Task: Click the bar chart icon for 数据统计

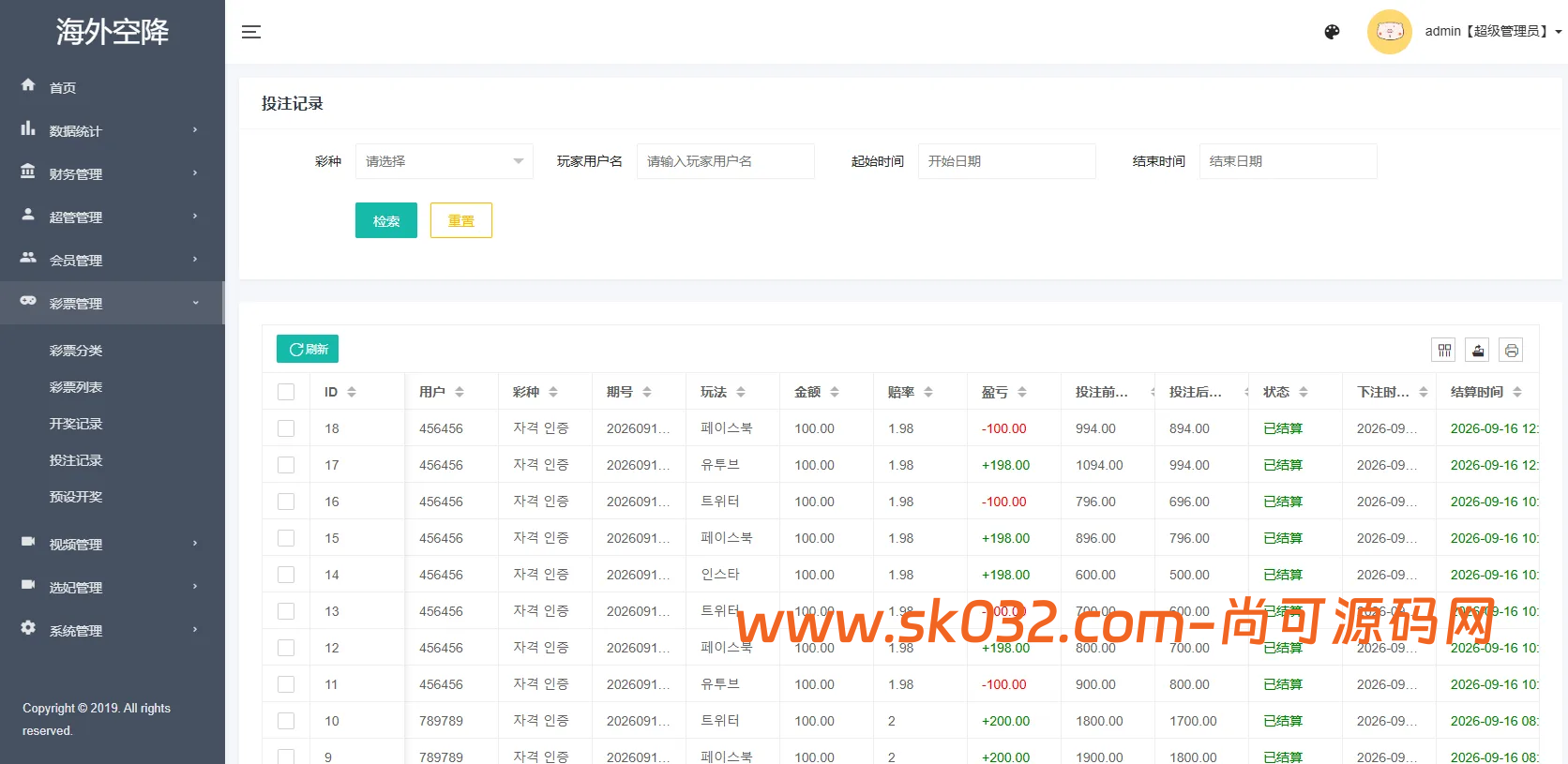Action: (28, 128)
